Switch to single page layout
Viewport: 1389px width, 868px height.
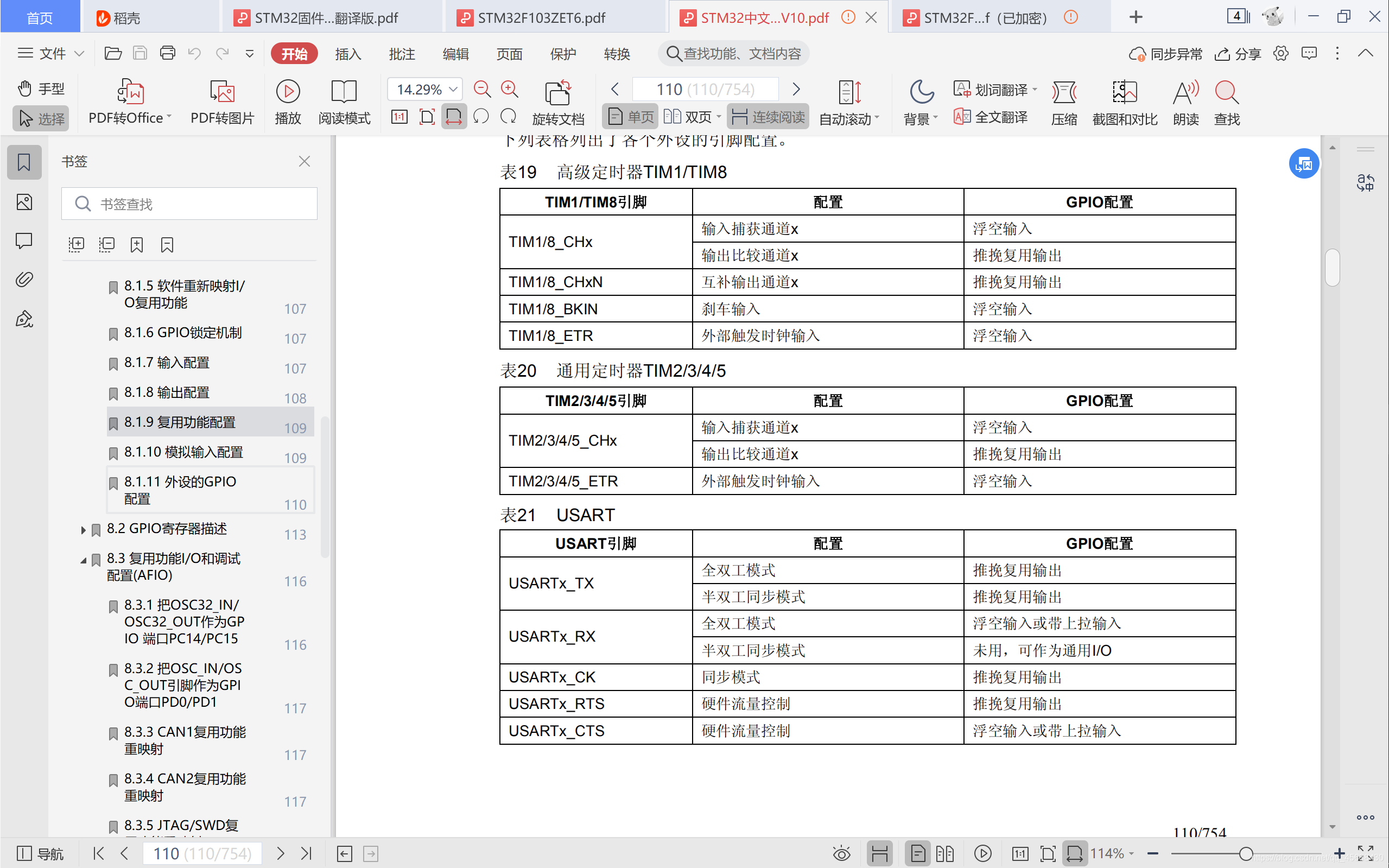630,117
